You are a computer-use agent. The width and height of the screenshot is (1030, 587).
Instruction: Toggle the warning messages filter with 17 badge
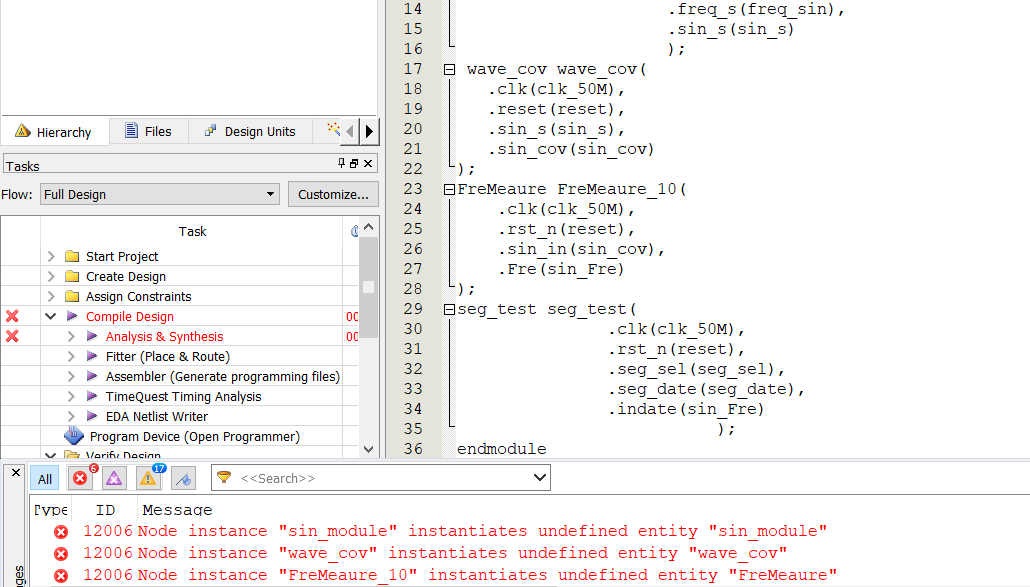[x=149, y=478]
